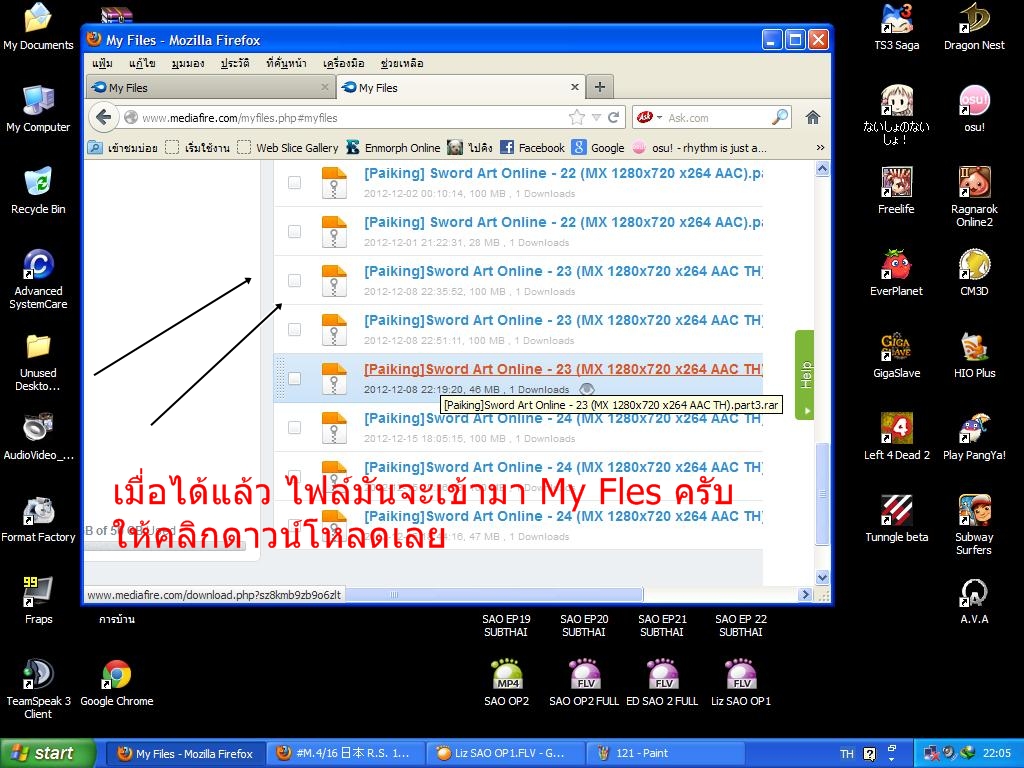Viewport: 1024px width, 768px height.
Task: Launch osu! desktop shortcut
Action: 974,108
